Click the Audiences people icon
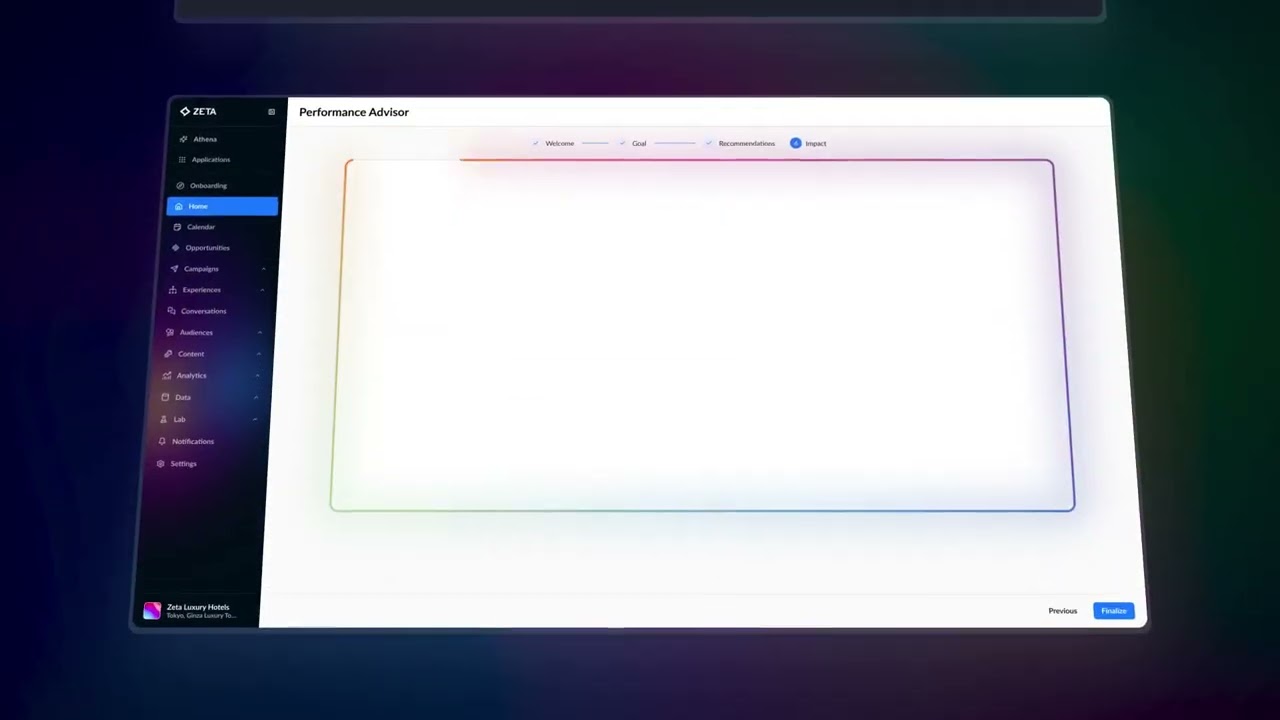Screen dimensions: 1280x720 170,332
